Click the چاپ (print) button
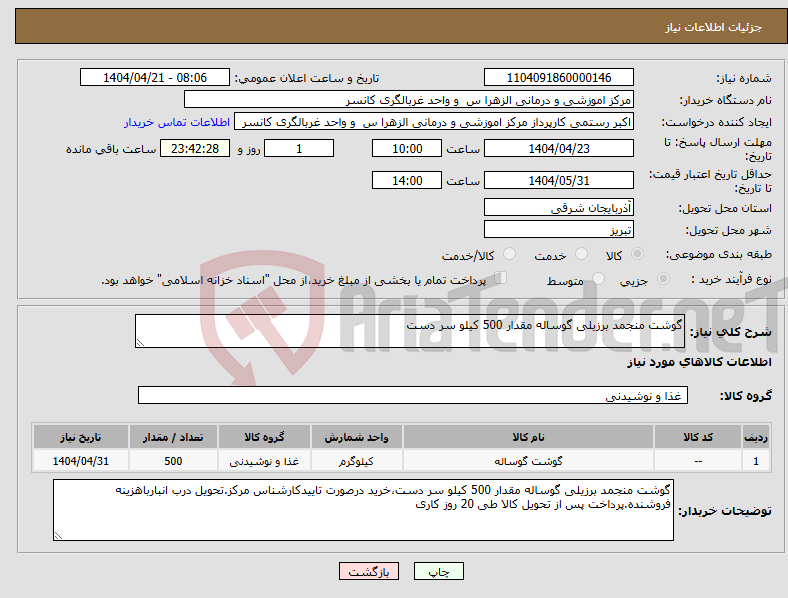 pos(438,571)
